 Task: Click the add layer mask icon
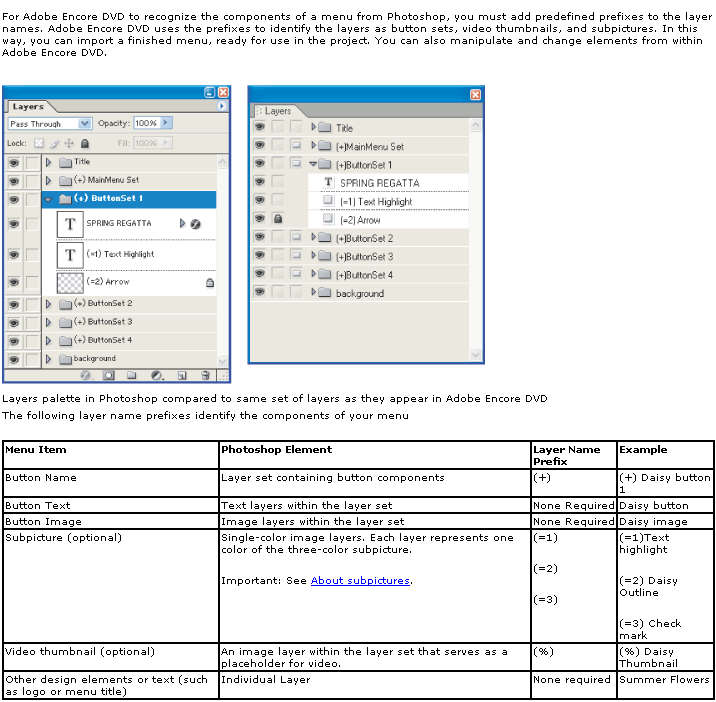(108, 375)
